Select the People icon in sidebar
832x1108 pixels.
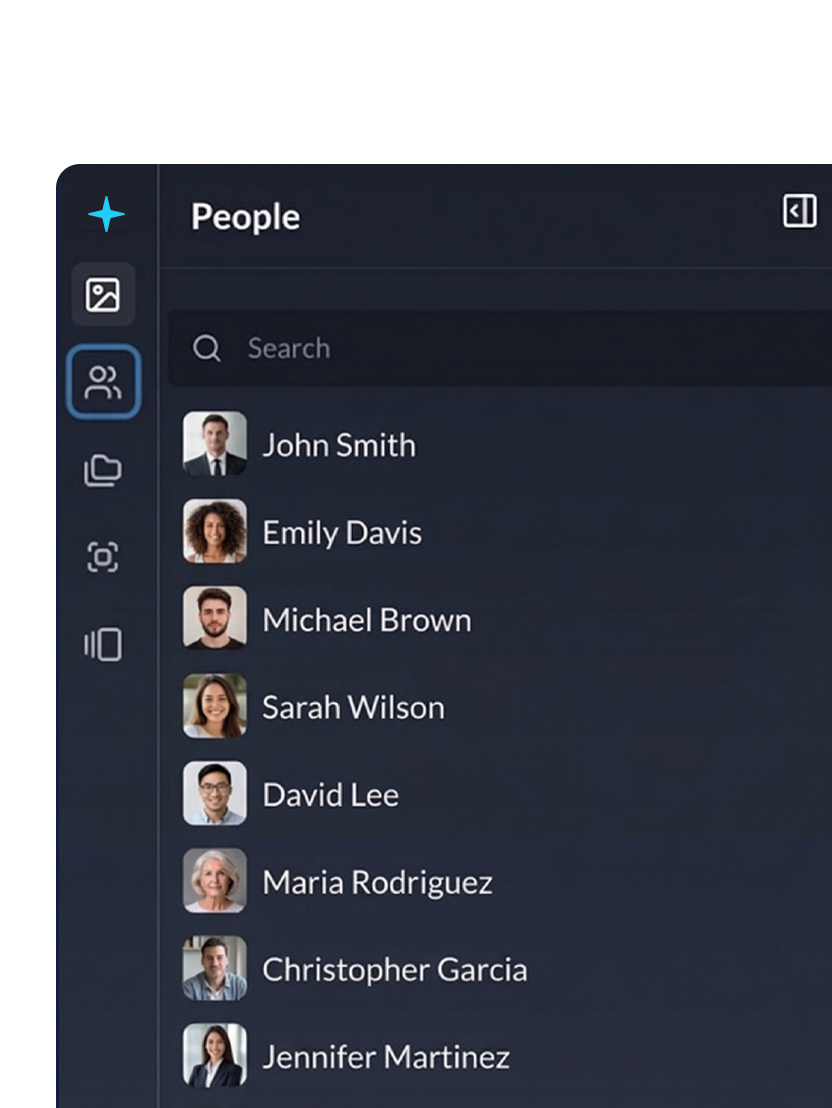click(105, 381)
